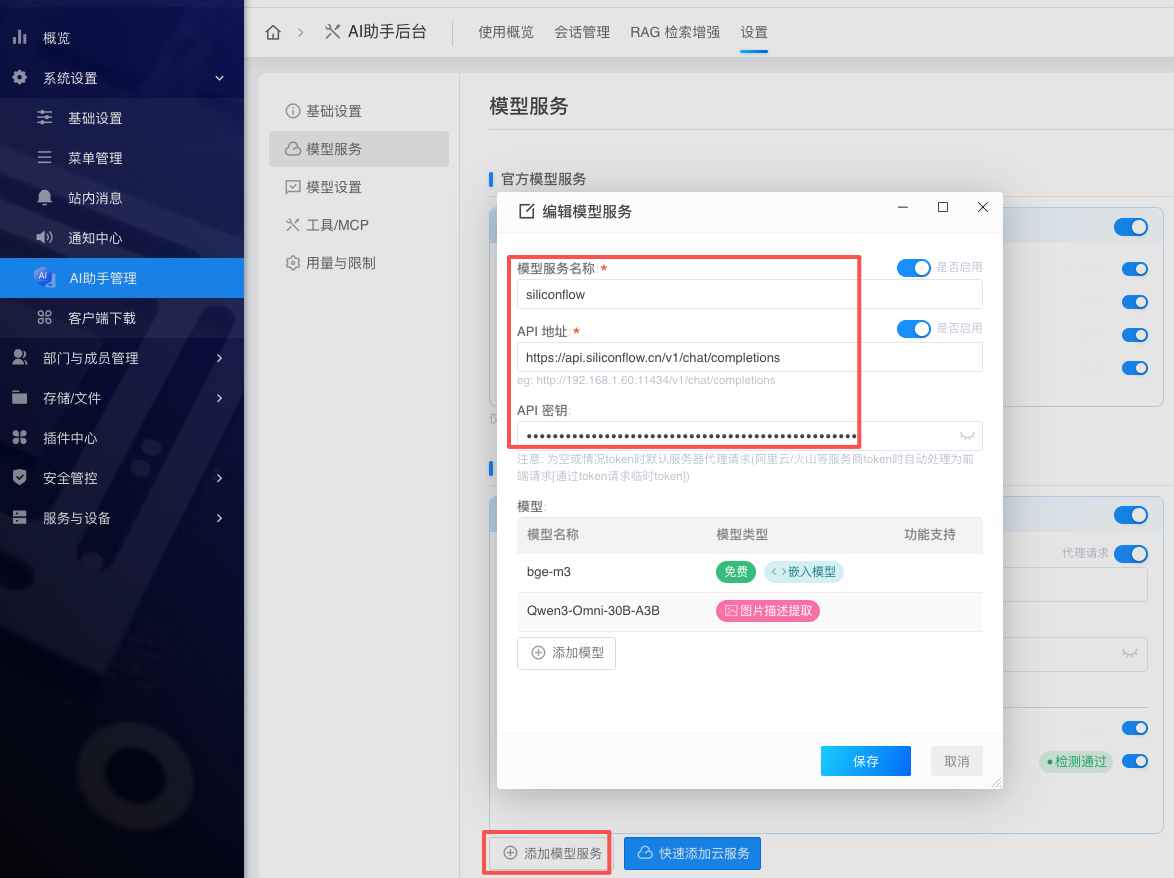Expand the 存储/文件 menu
Image resolution: width=1174 pixels, height=878 pixels.
(x=219, y=398)
